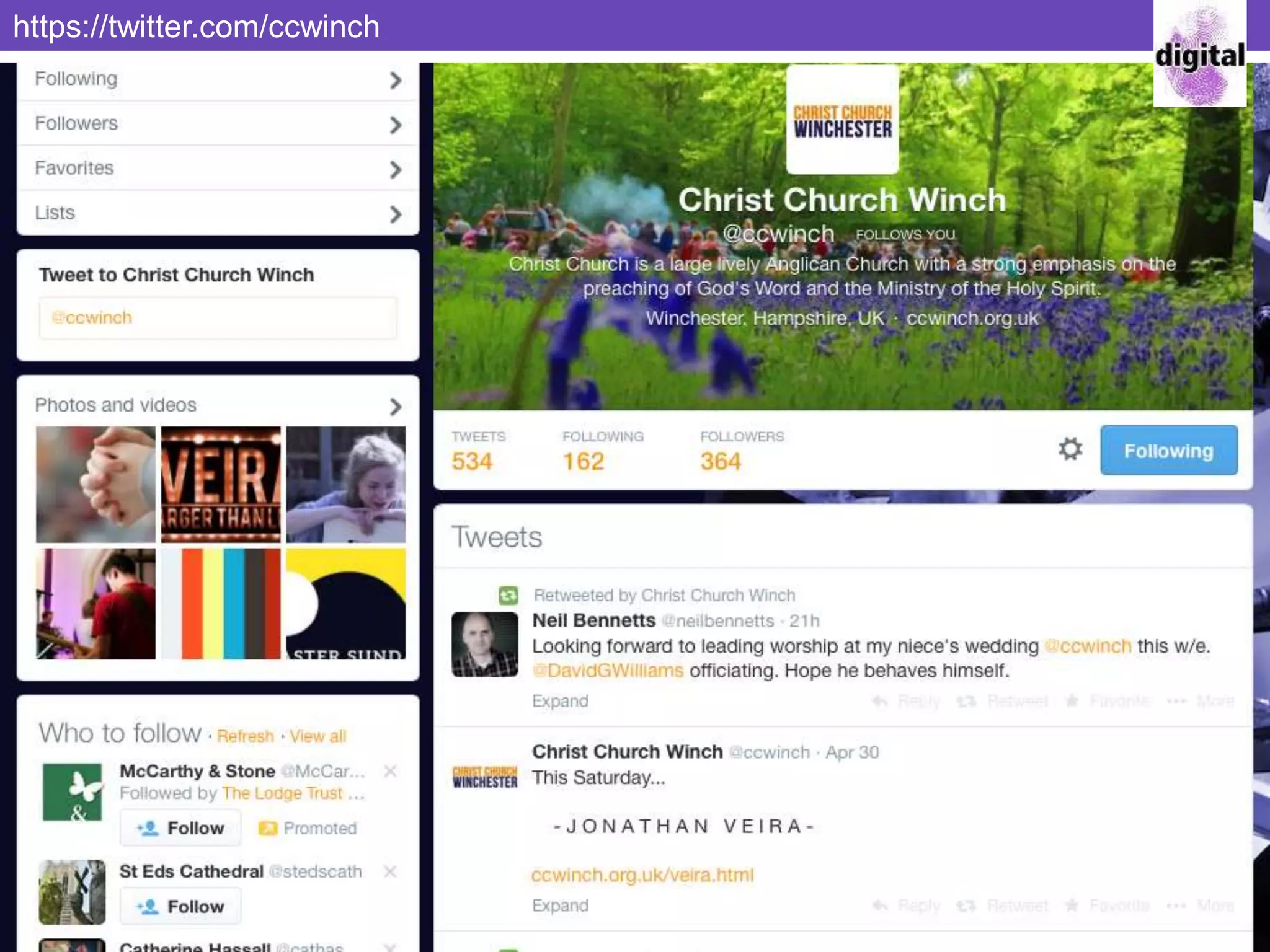Image resolution: width=1270 pixels, height=952 pixels.
Task: Open The Lodge Trust link
Action: [x=283, y=793]
